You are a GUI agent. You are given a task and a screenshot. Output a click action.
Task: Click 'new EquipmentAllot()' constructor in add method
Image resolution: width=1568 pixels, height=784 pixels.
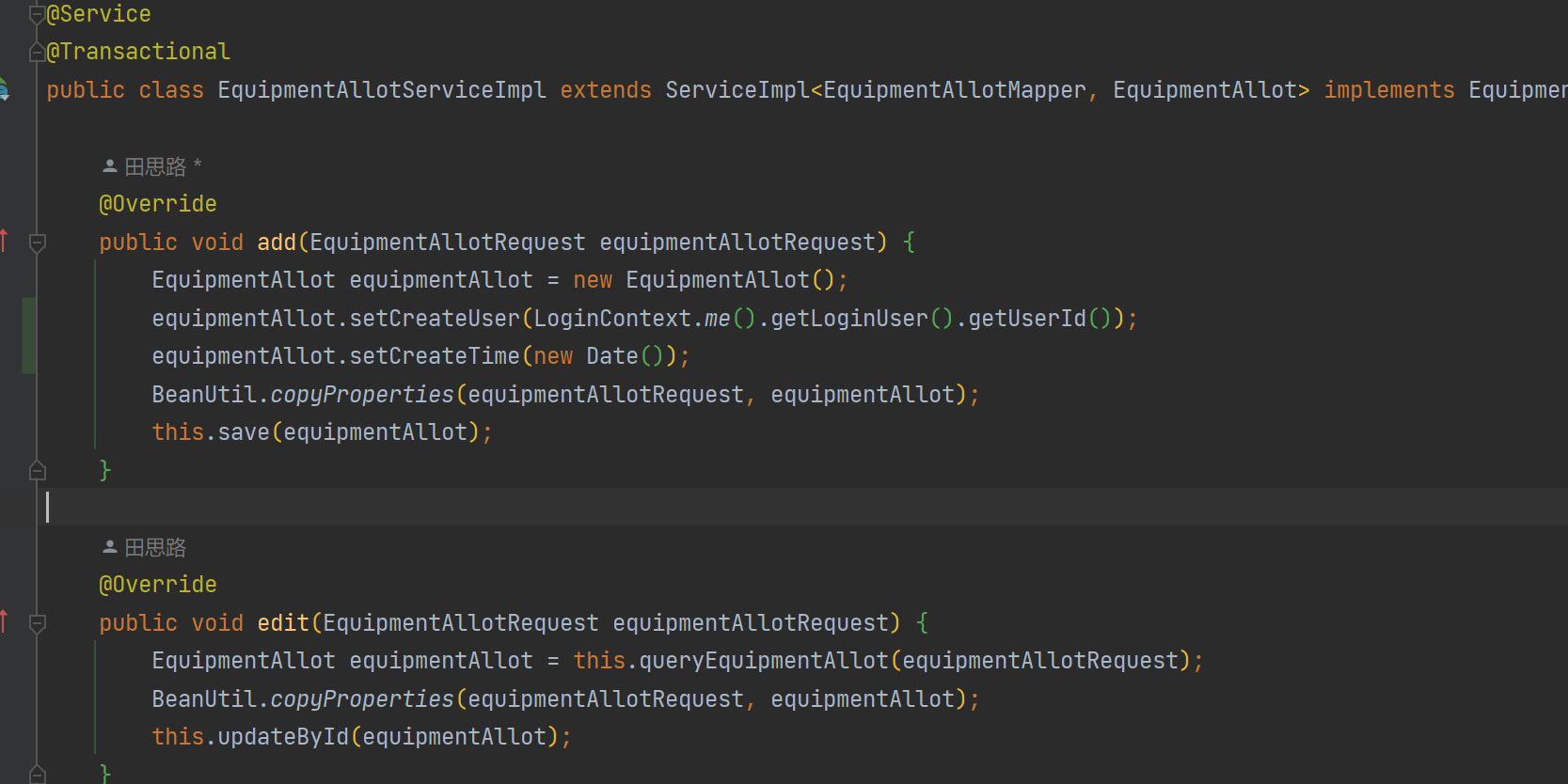tap(704, 280)
